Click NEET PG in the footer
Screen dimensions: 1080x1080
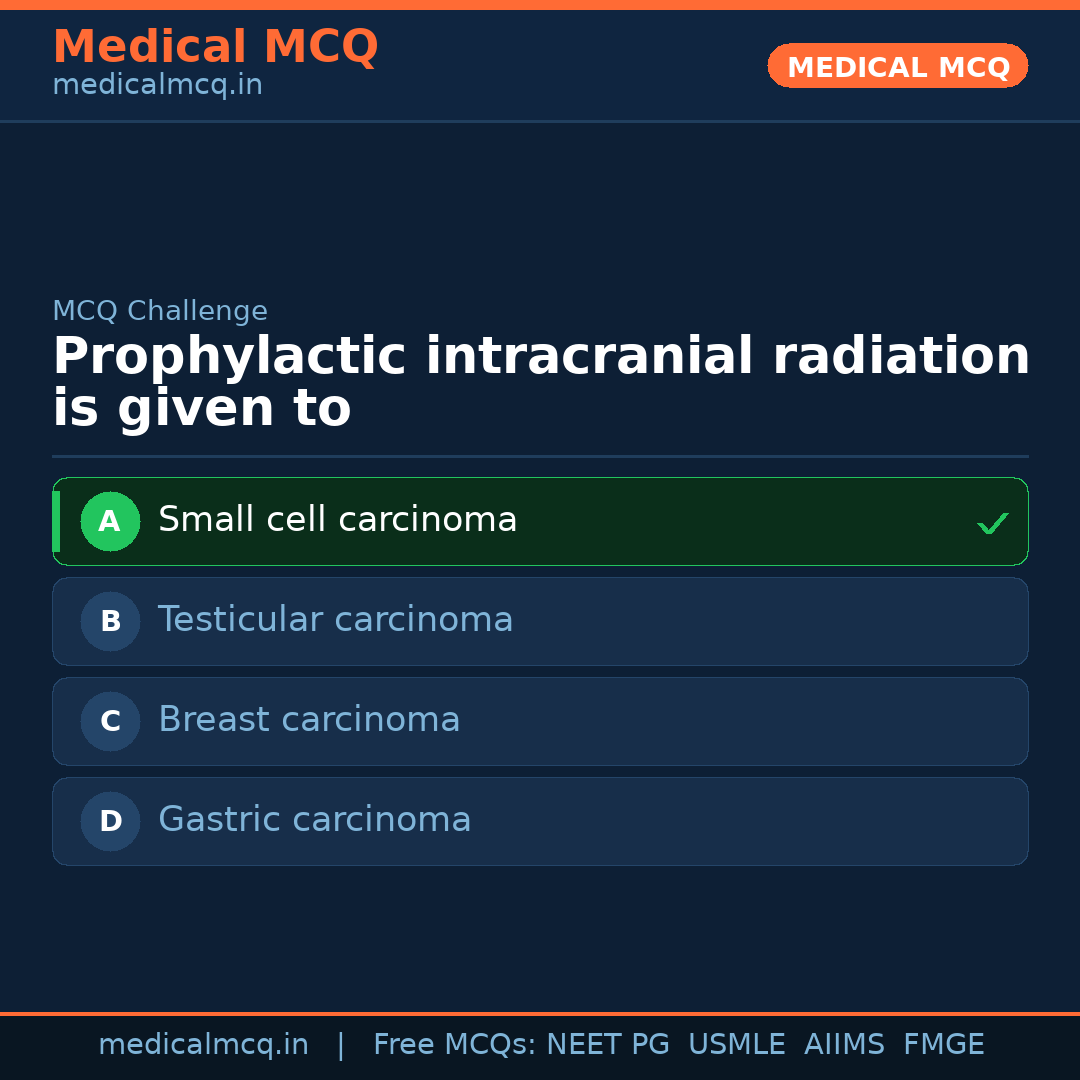[608, 1045]
